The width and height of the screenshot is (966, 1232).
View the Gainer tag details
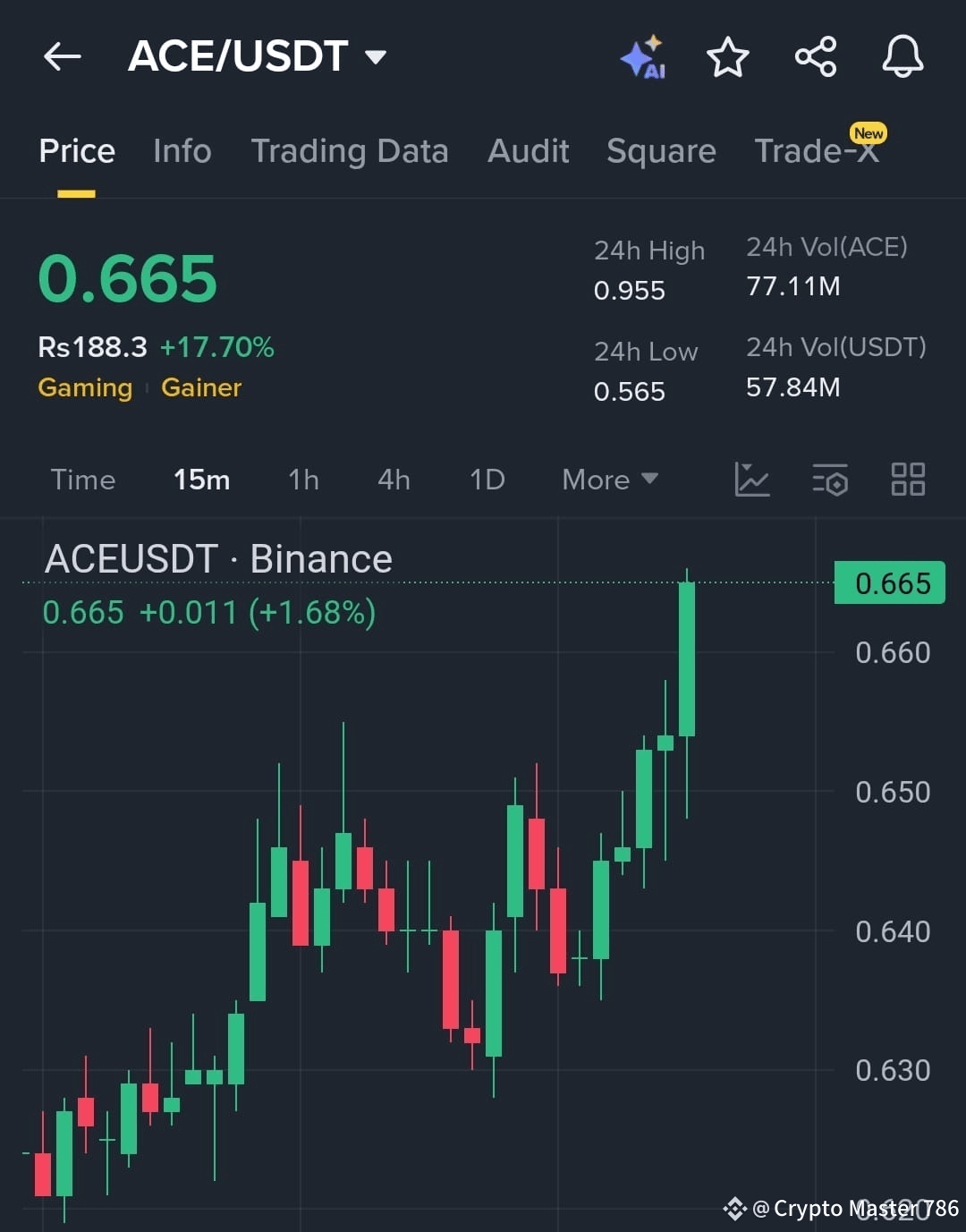(x=200, y=387)
